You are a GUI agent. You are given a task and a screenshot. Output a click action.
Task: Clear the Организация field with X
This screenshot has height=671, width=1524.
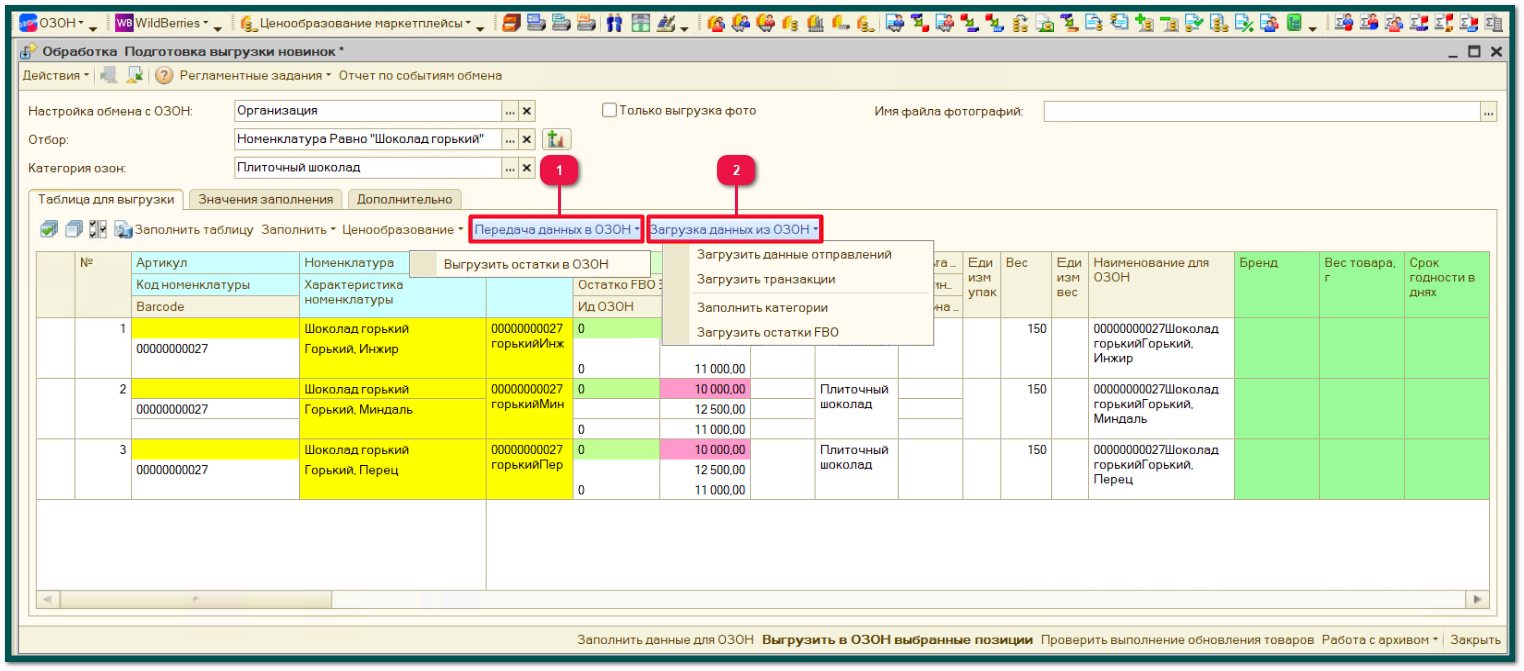click(x=527, y=111)
